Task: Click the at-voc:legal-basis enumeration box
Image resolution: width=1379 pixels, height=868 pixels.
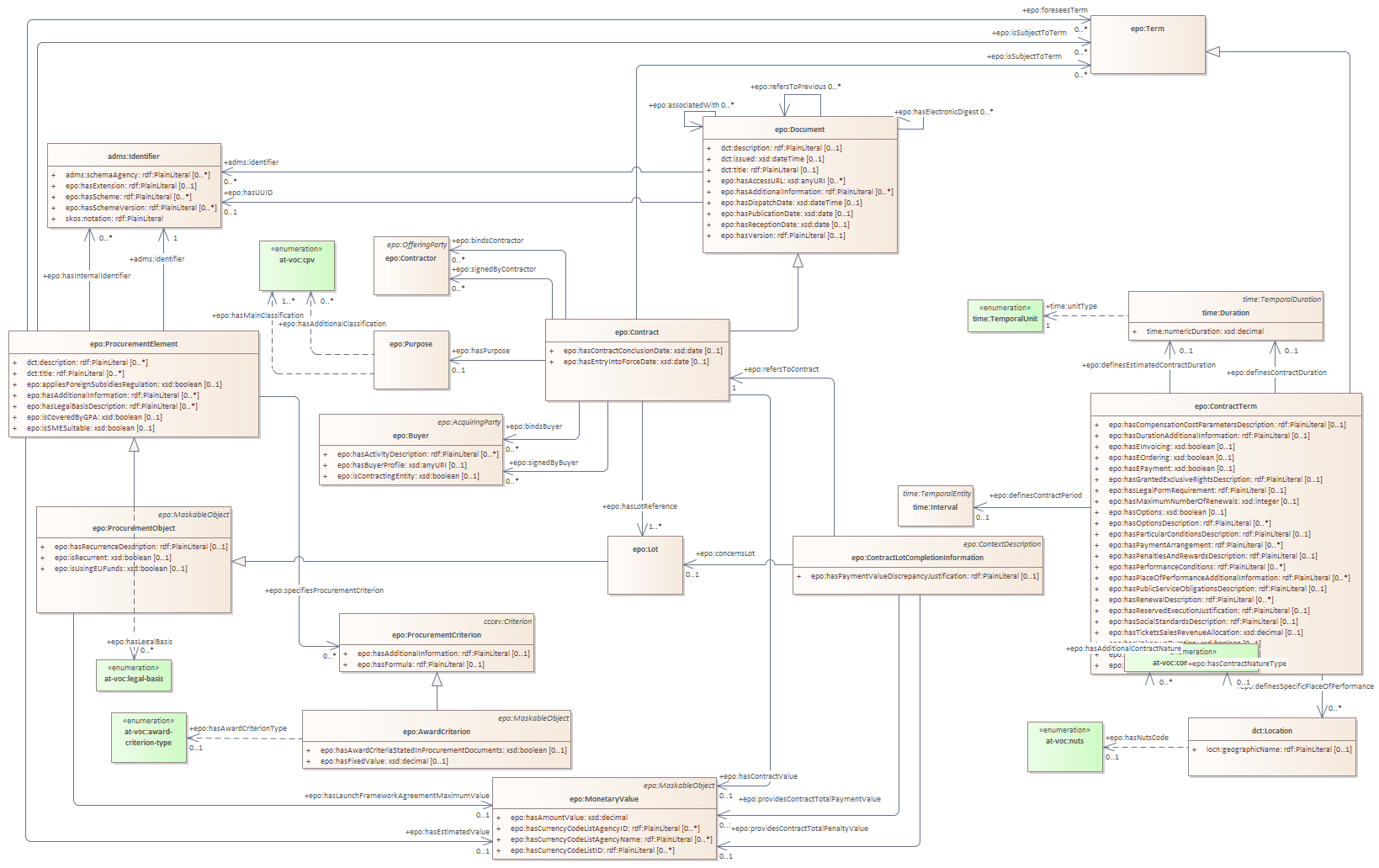Action: pos(134,675)
